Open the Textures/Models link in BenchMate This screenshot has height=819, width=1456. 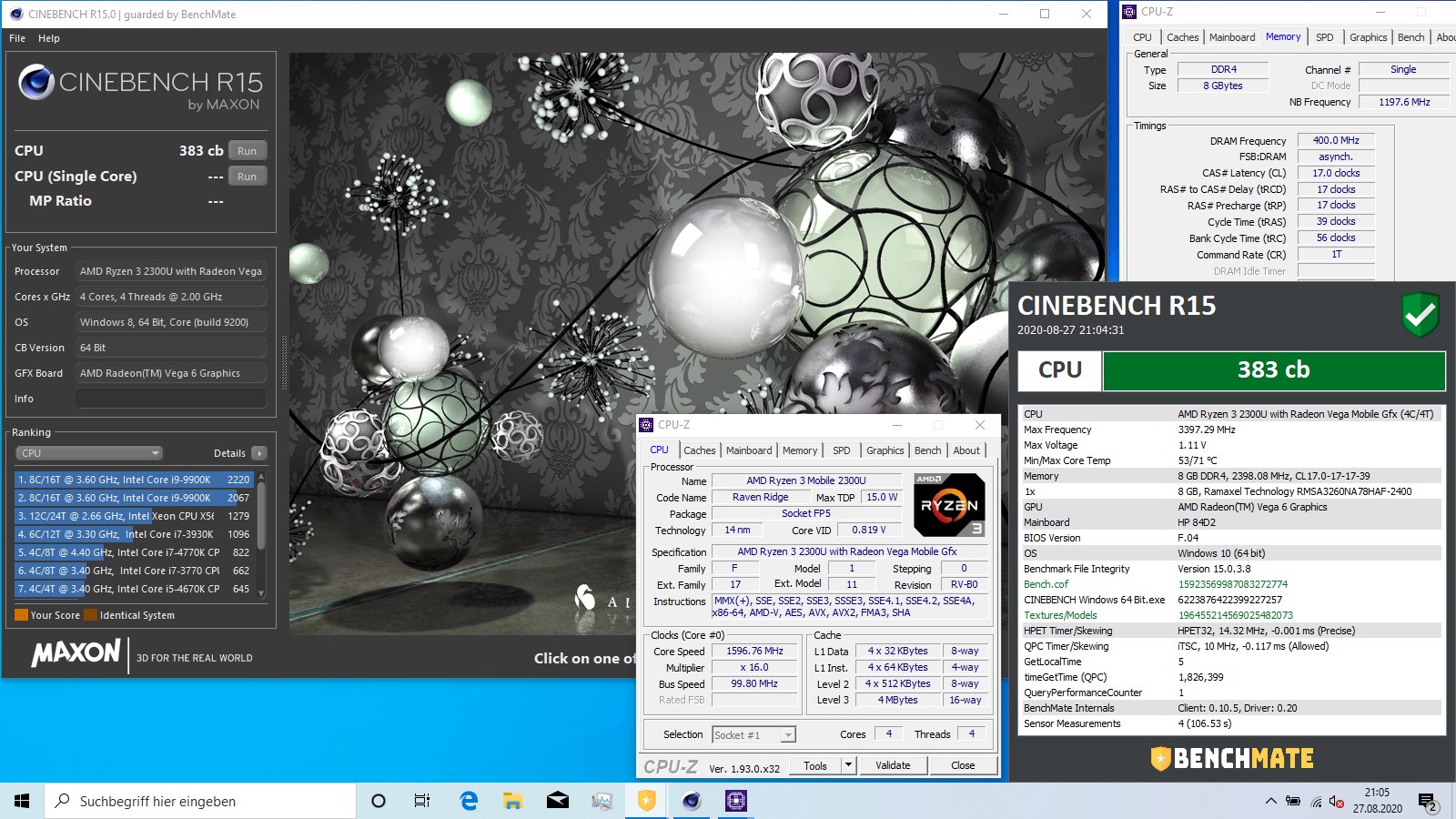pyautogui.click(x=1060, y=615)
